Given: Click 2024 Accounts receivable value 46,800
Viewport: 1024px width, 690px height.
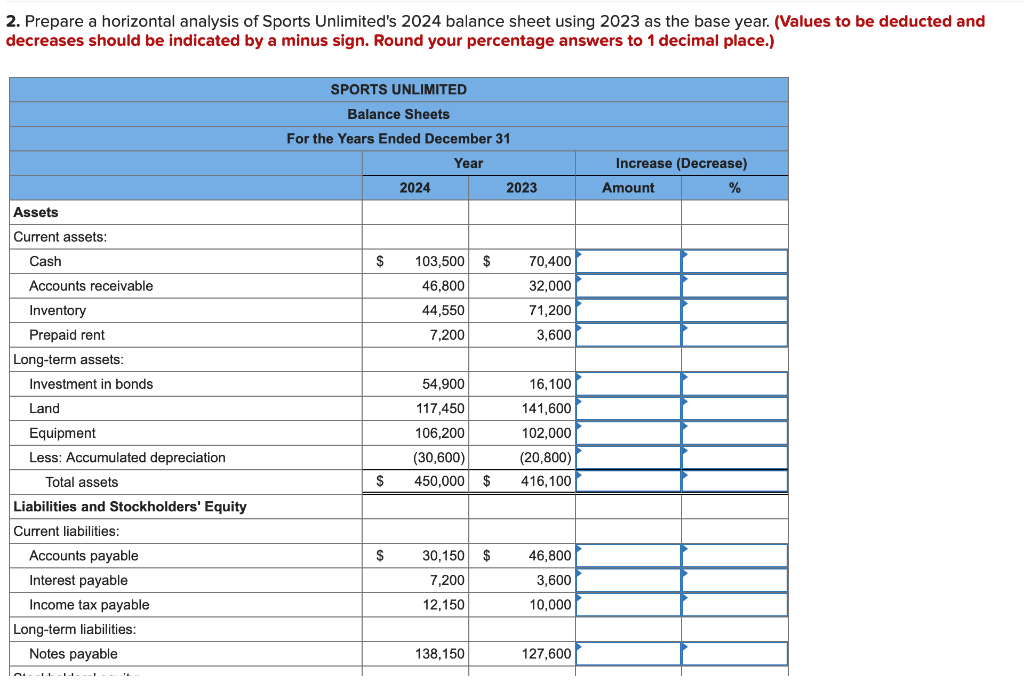Looking at the screenshot, I should click(443, 286).
